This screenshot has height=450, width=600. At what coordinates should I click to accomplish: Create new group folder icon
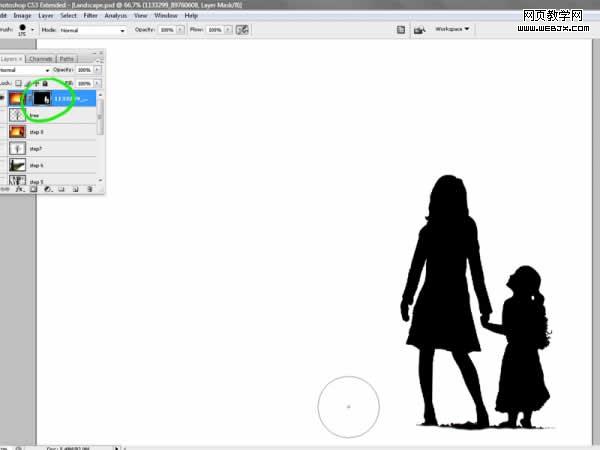point(62,189)
